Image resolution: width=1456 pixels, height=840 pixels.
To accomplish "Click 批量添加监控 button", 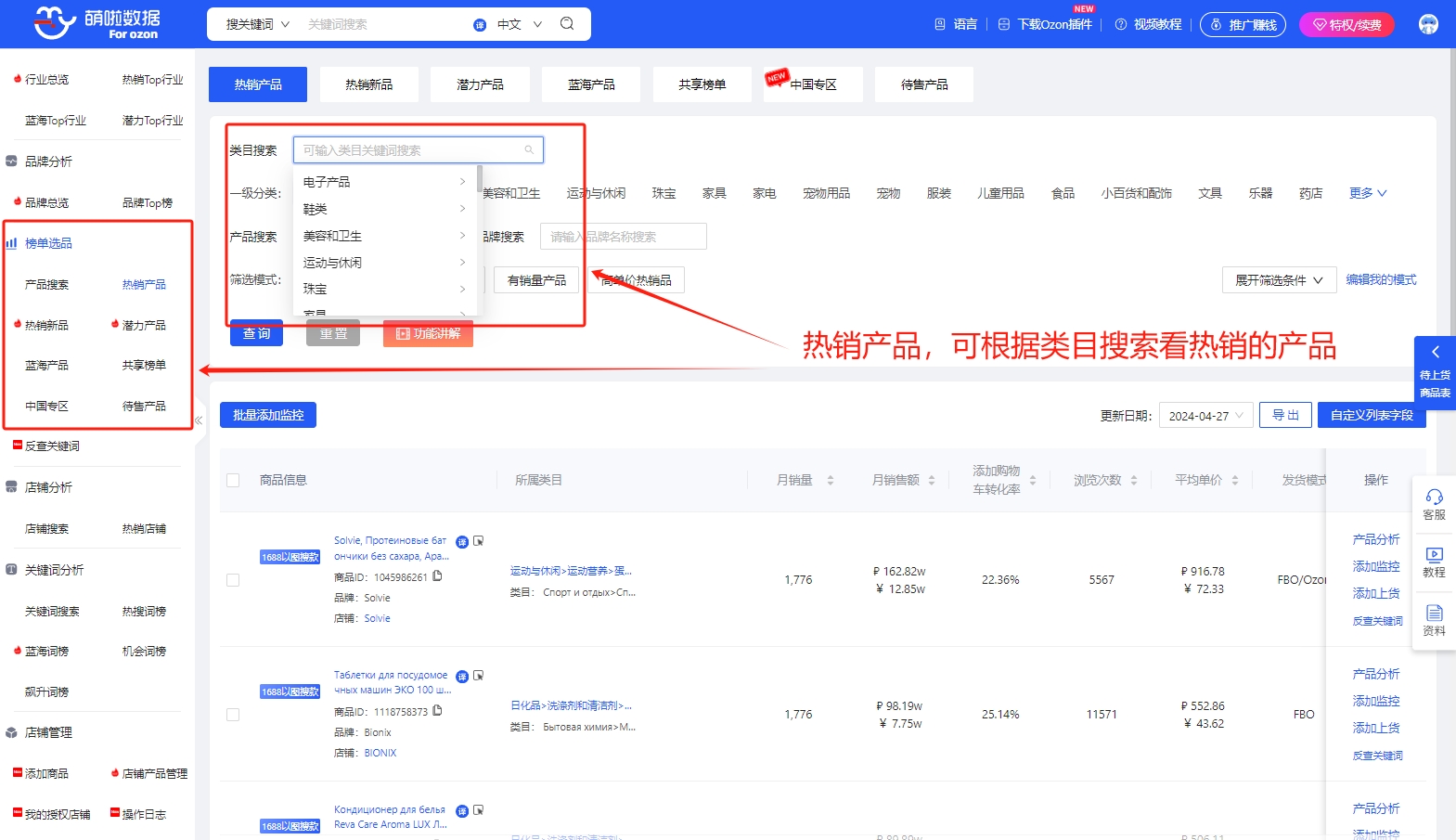I will (268, 415).
